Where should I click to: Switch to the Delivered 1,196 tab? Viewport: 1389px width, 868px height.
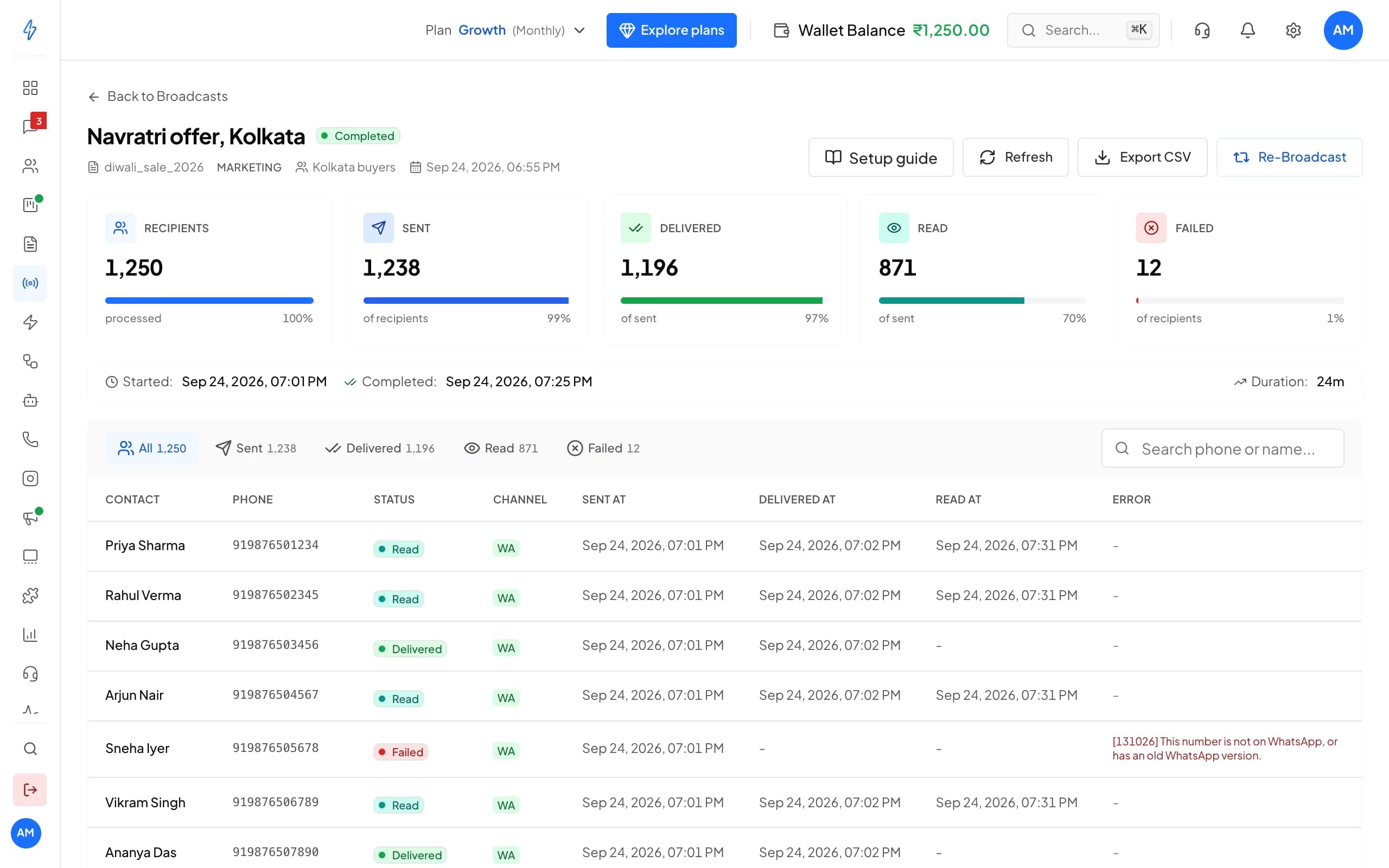coord(379,448)
